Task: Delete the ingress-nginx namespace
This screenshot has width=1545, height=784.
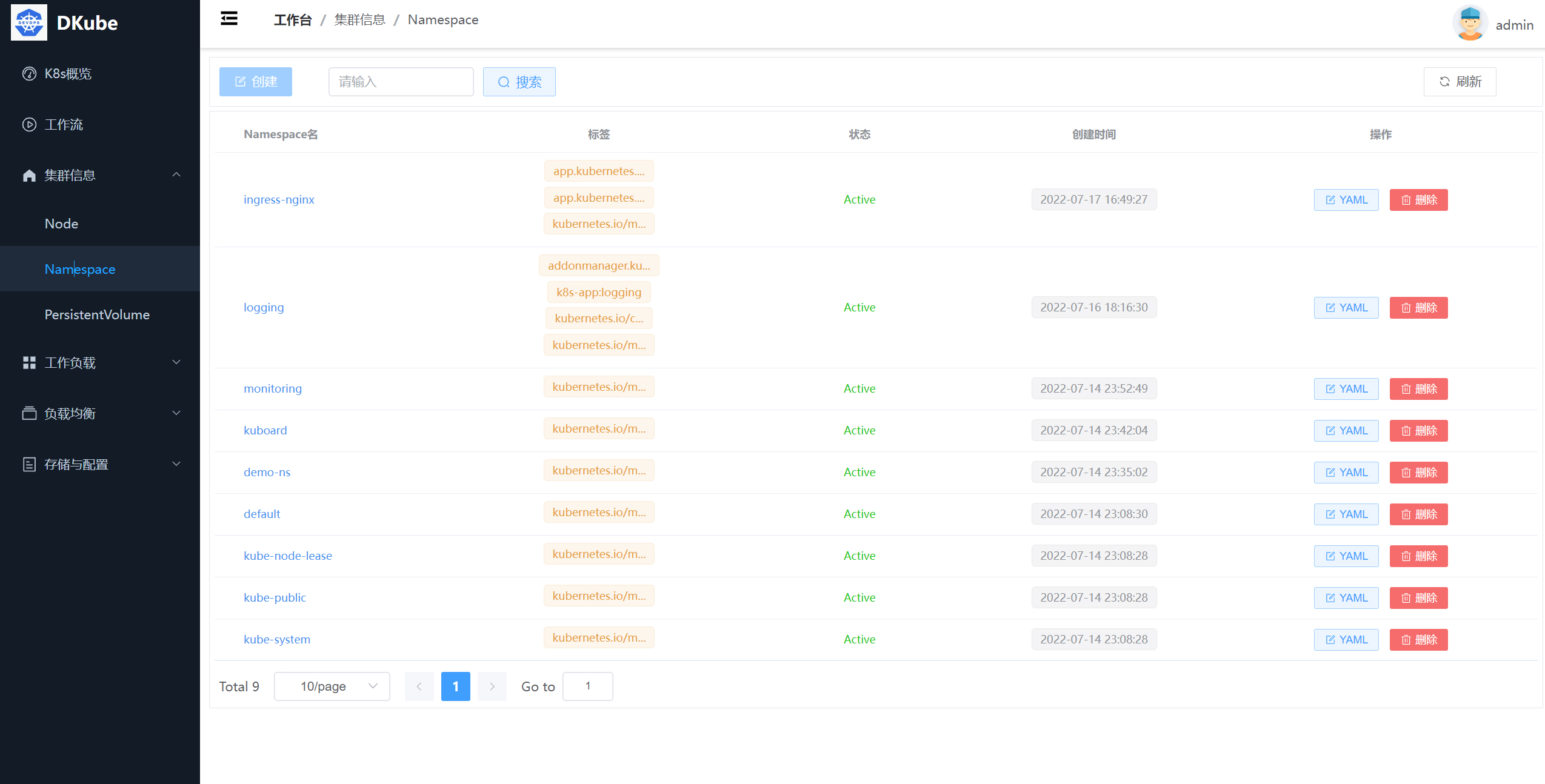Action: click(x=1419, y=200)
